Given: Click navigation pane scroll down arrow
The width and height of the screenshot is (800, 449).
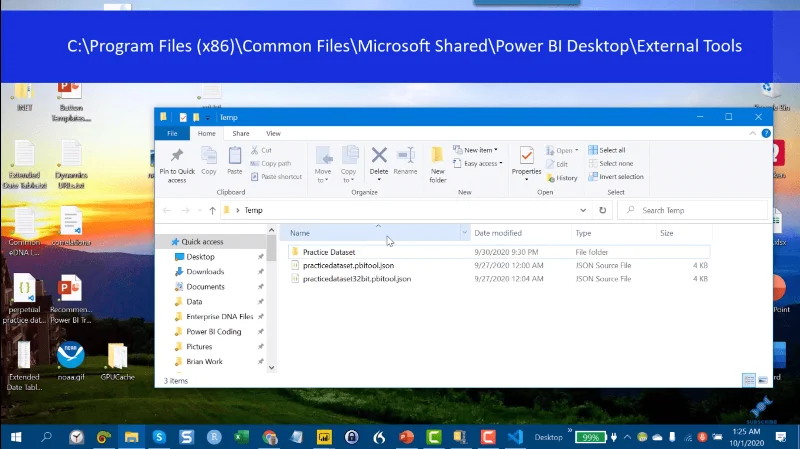Looking at the screenshot, I should coord(271,367).
